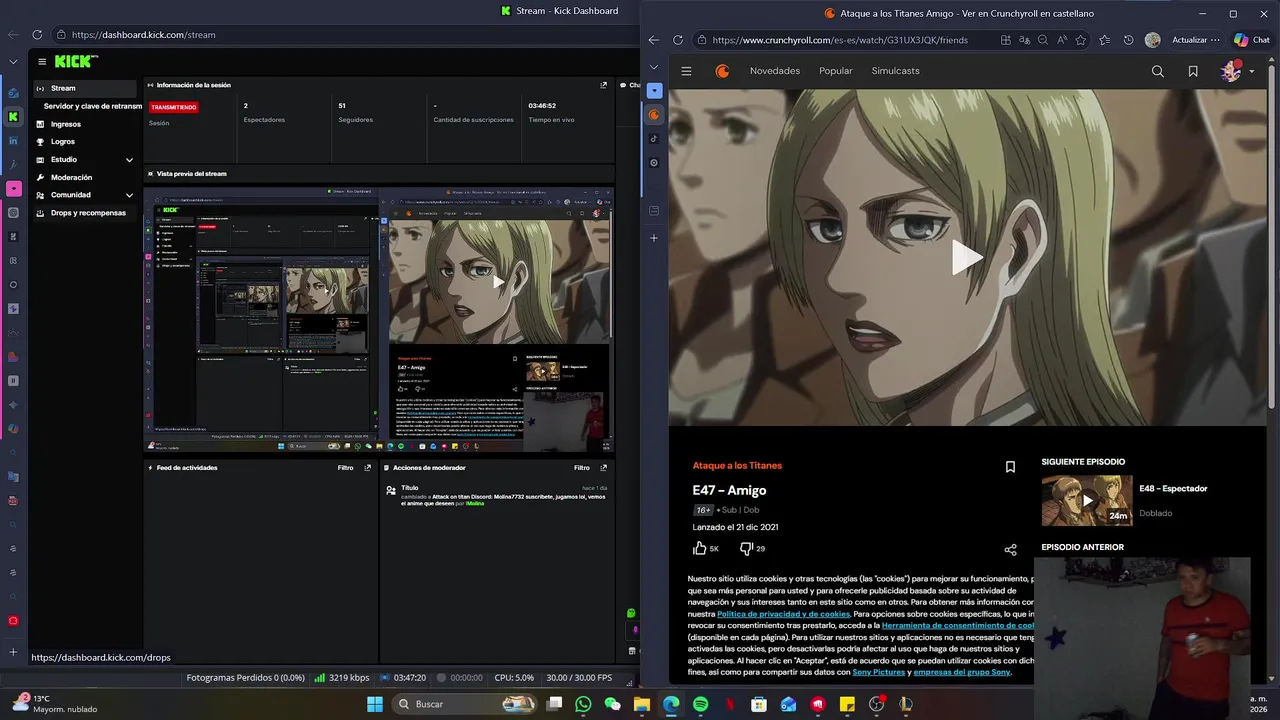Open empresas del grupo Sony link
This screenshot has height=720, width=1280.
coord(961,672)
